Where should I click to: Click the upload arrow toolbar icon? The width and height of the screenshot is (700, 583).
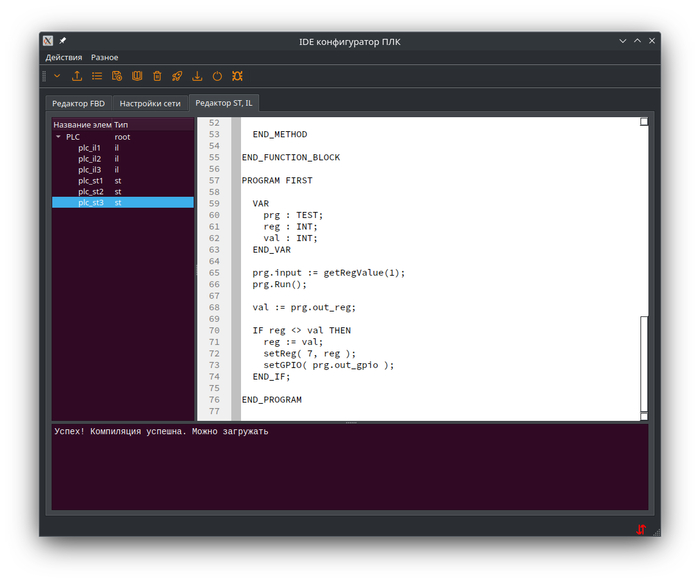77,76
